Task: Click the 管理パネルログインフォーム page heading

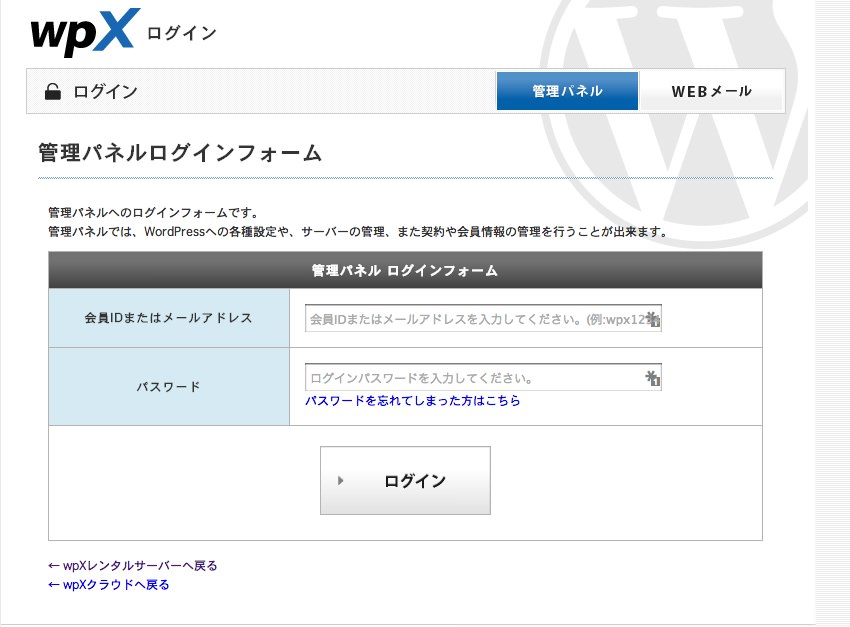Action: (x=180, y=153)
